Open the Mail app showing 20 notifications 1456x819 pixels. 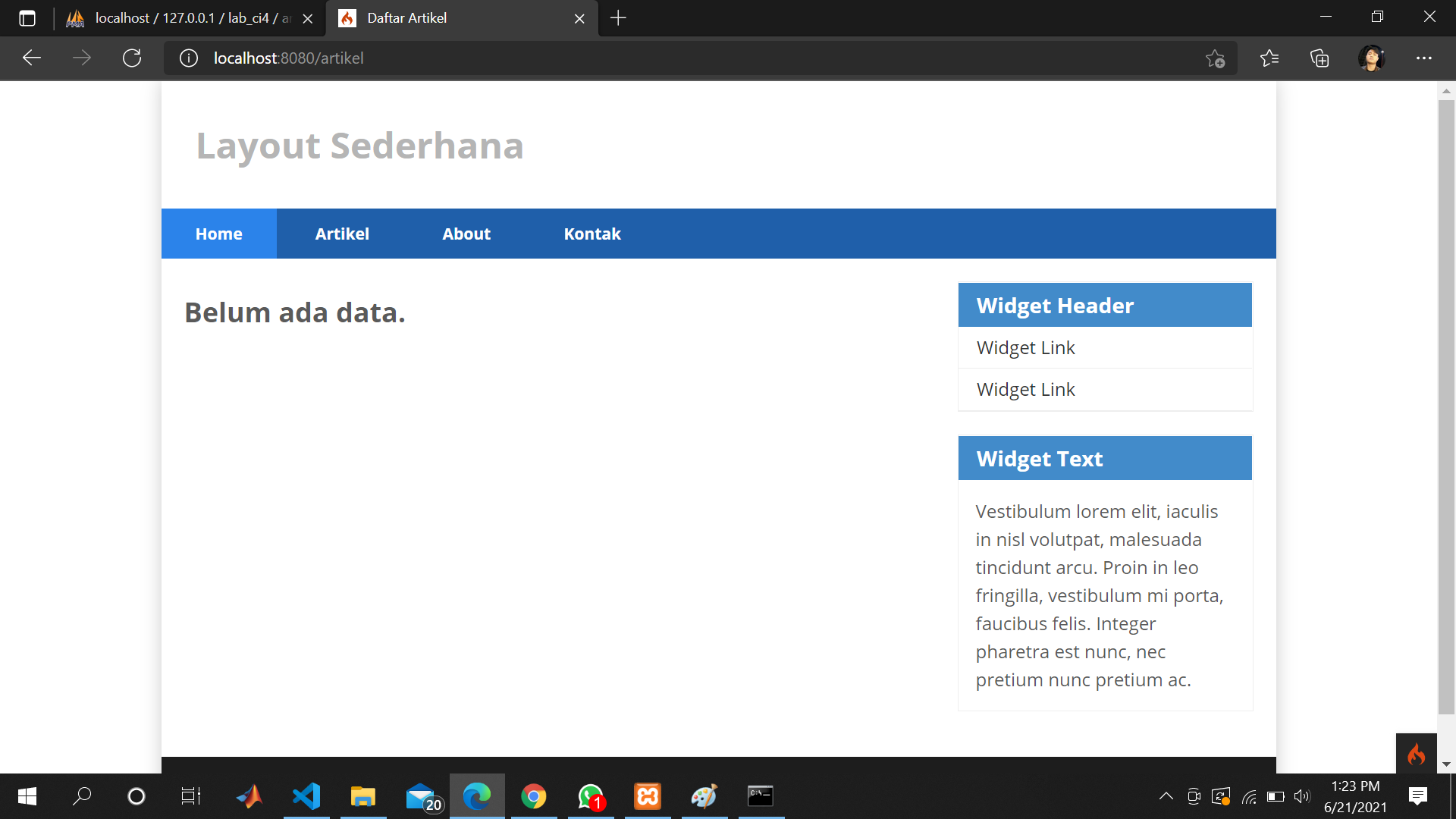420,796
